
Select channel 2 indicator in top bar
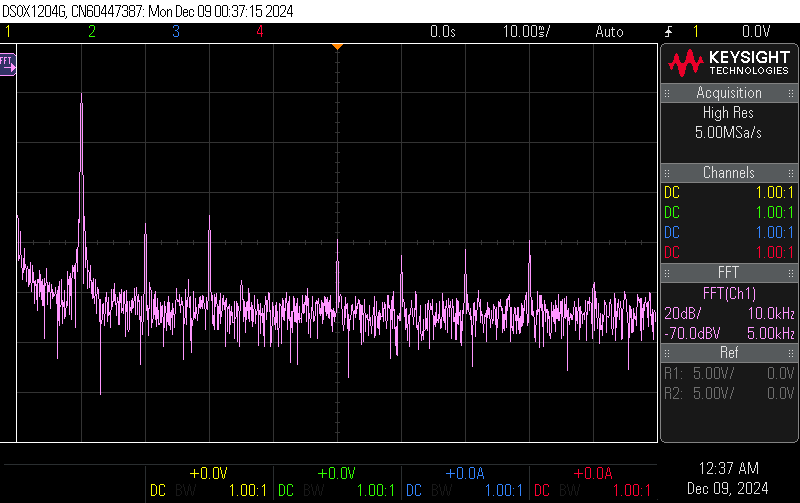pos(92,32)
